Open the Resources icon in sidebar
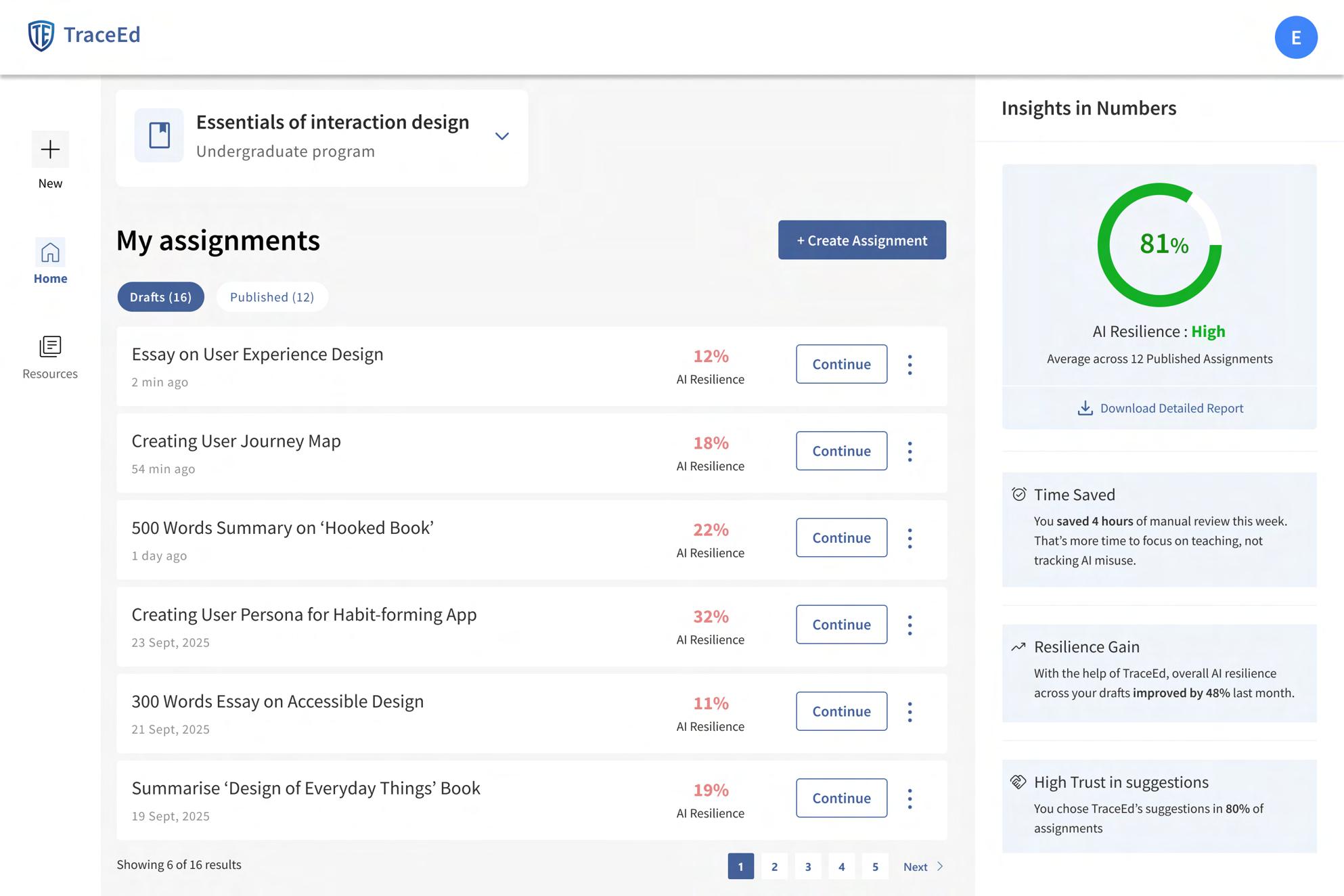This screenshot has width=1344, height=896. (50, 346)
